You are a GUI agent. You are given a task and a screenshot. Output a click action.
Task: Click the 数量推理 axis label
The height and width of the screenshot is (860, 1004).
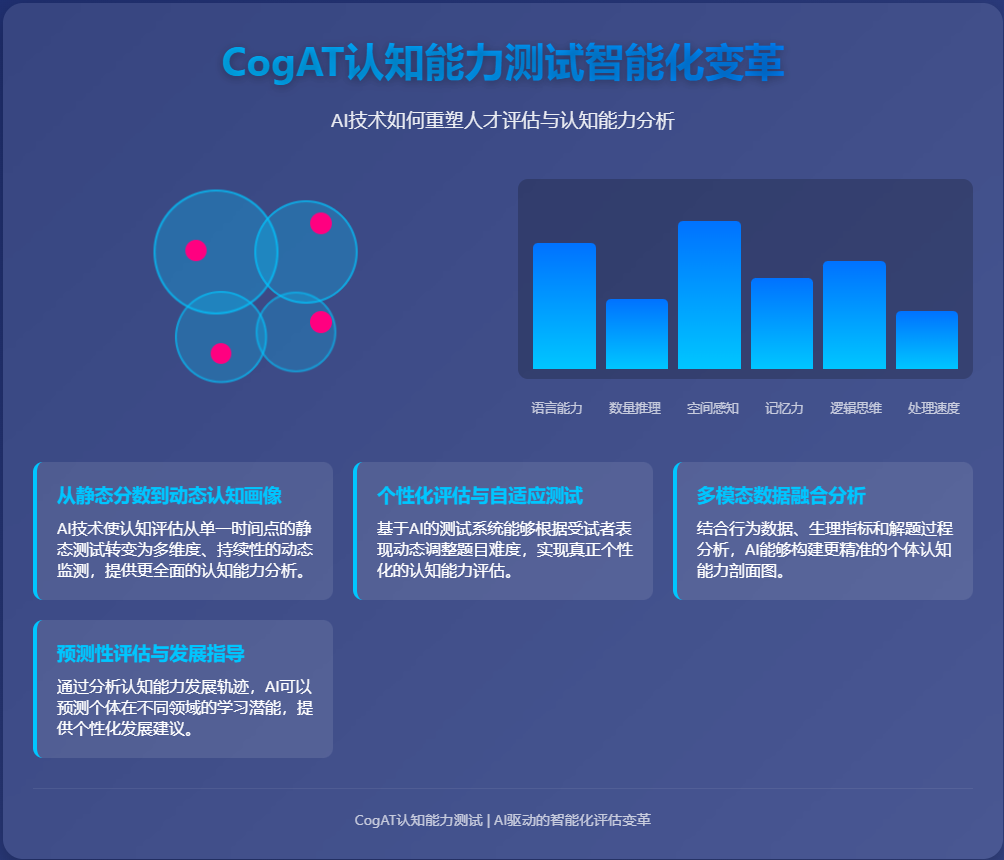coord(635,408)
